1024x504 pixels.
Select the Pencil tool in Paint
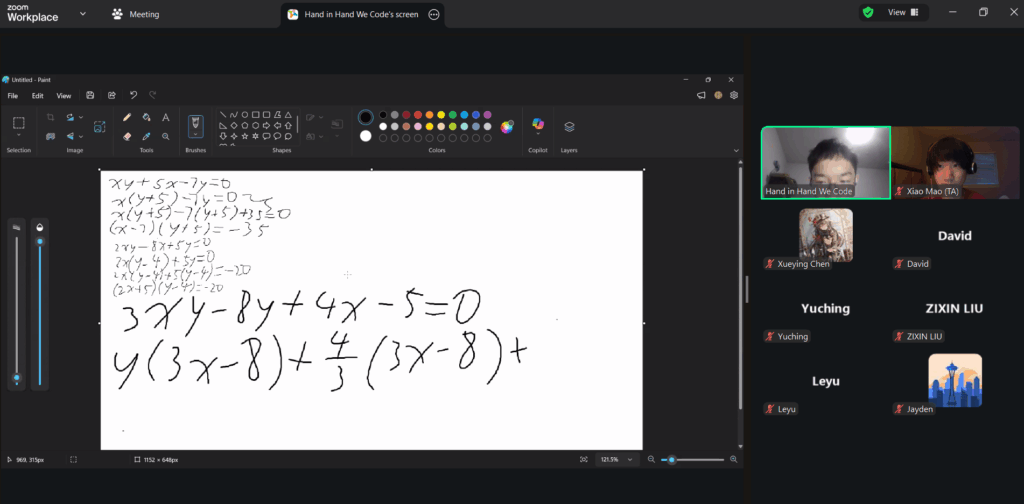(x=127, y=117)
